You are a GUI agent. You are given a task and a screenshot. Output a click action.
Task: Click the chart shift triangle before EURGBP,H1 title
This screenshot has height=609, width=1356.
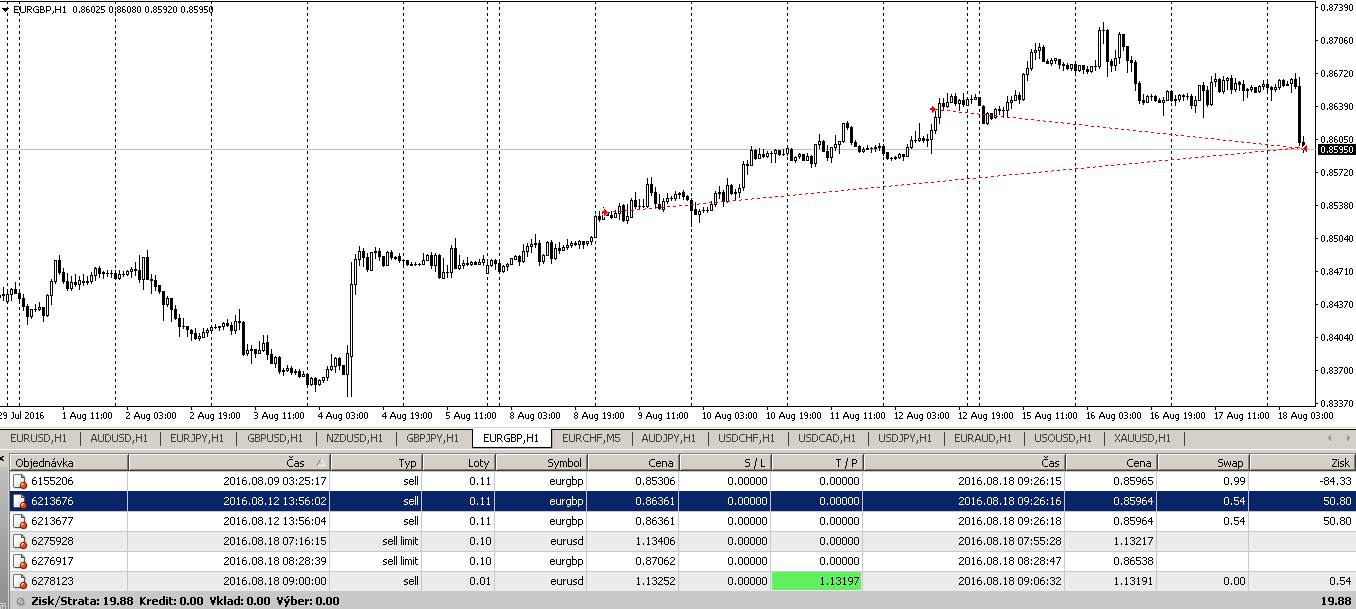pyautogui.click(x=6, y=9)
